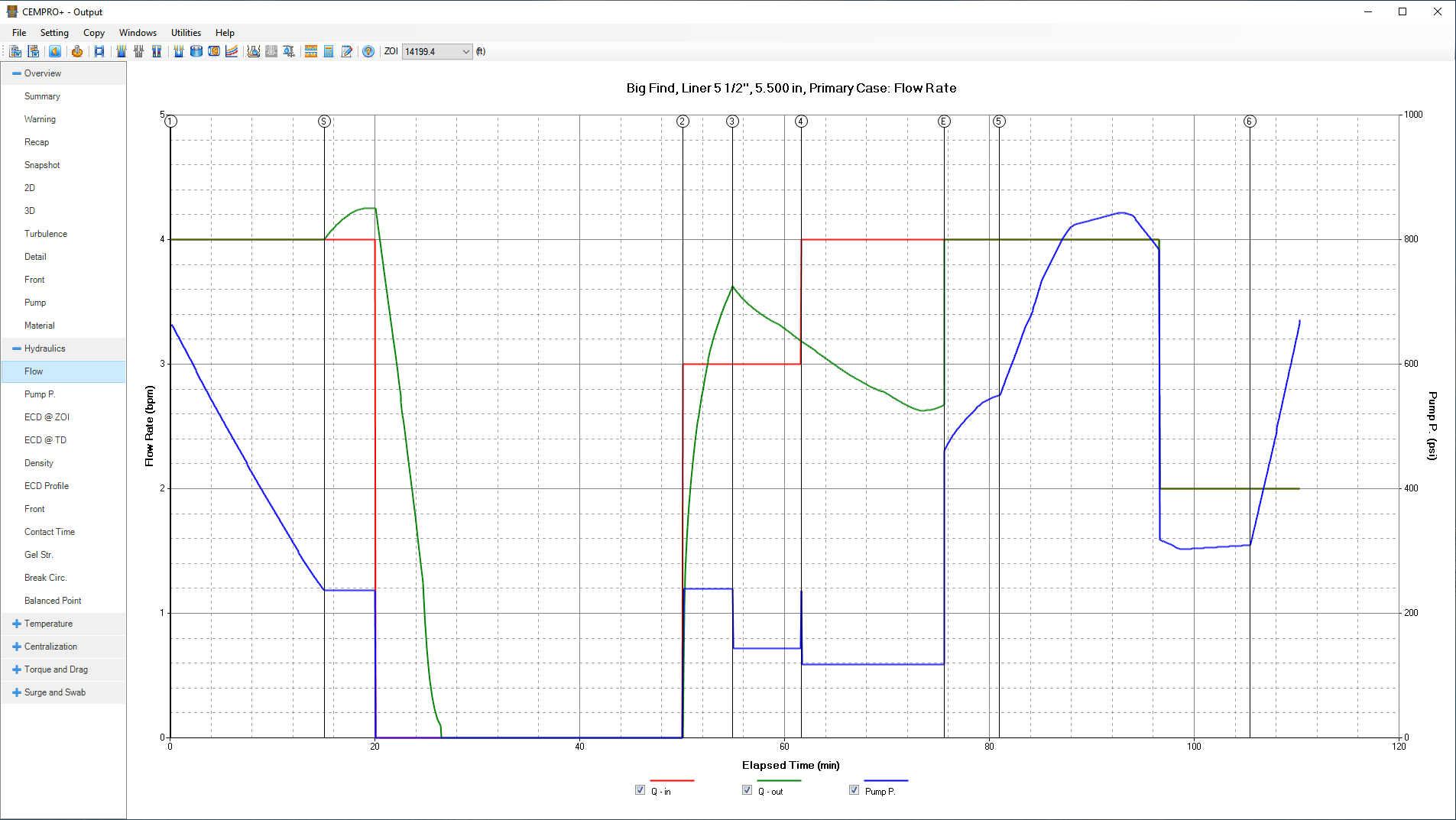This screenshot has width=1456, height=820.
Task: Toggle the Q - out curve checkbox
Action: click(x=747, y=790)
